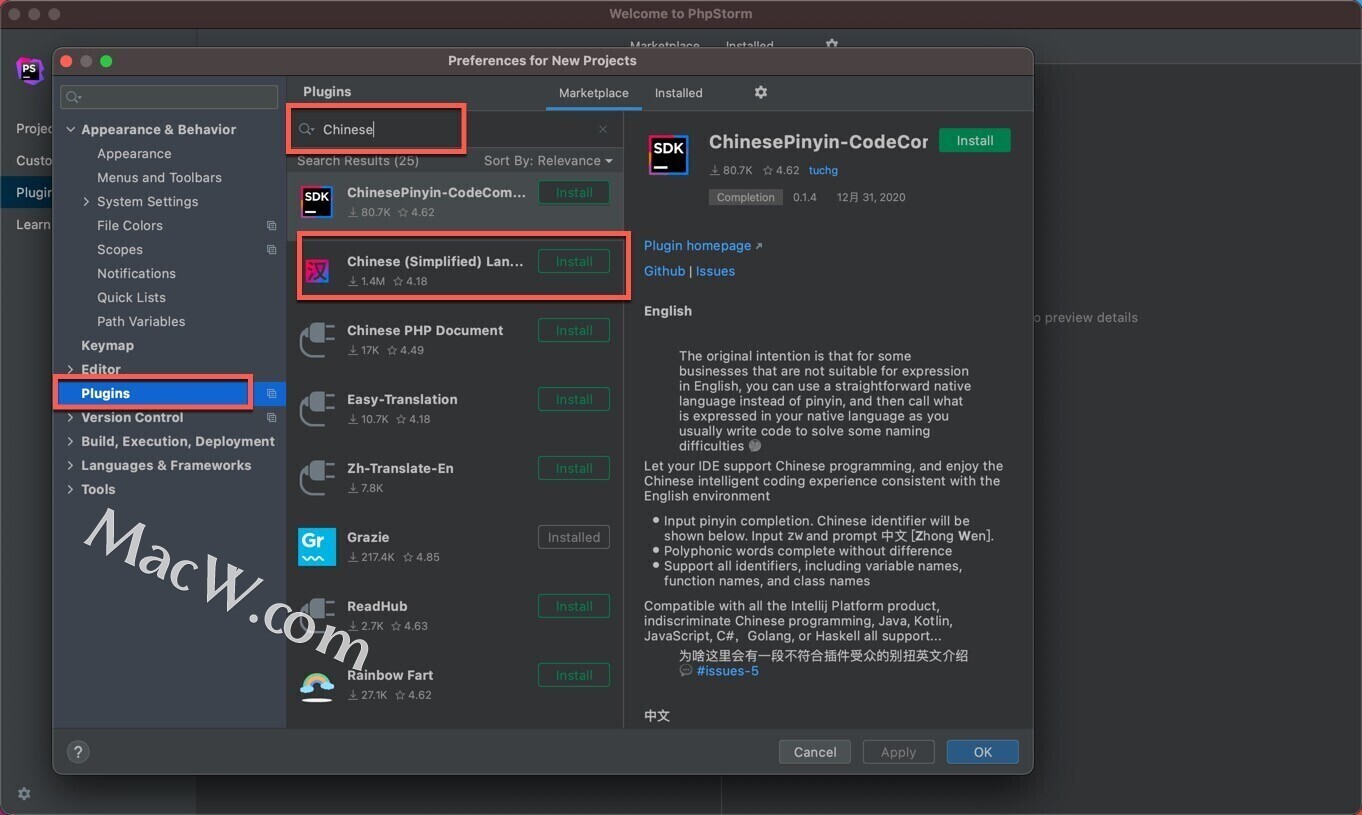Install Chinese (Simplified) Language Pack

click(x=574, y=262)
